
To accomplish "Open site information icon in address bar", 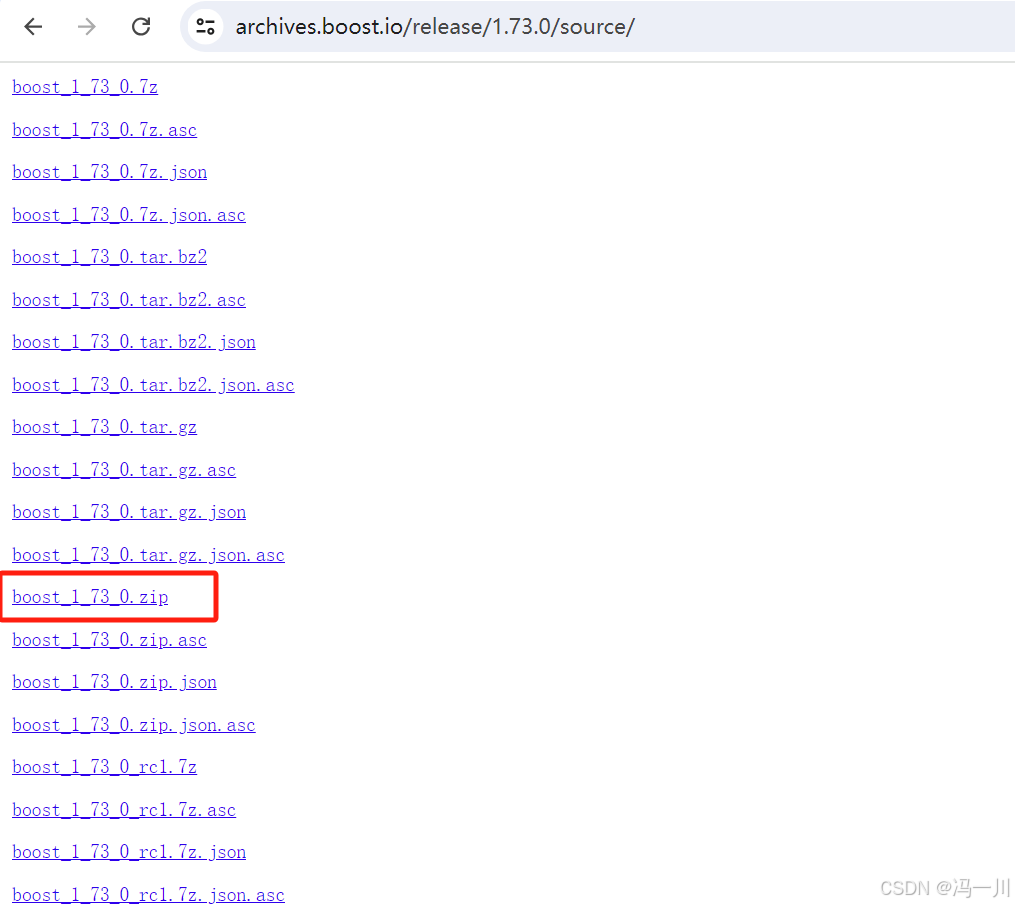I will 206,27.
